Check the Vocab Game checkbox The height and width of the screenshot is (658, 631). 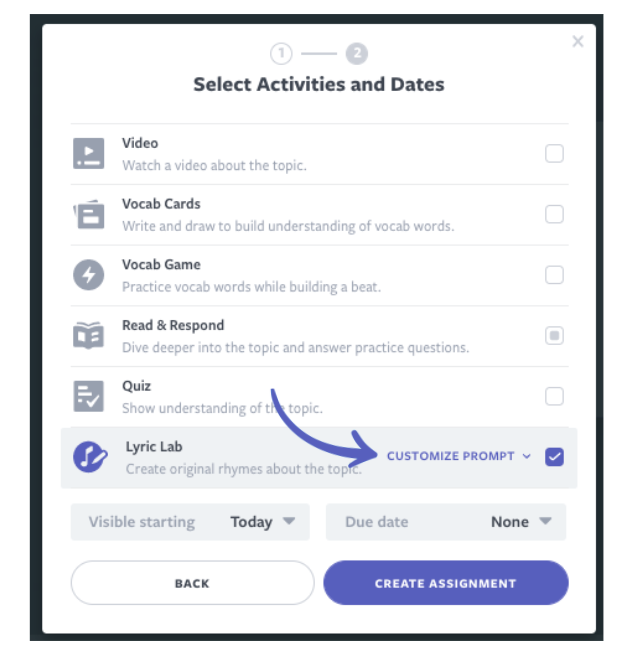coord(554,275)
